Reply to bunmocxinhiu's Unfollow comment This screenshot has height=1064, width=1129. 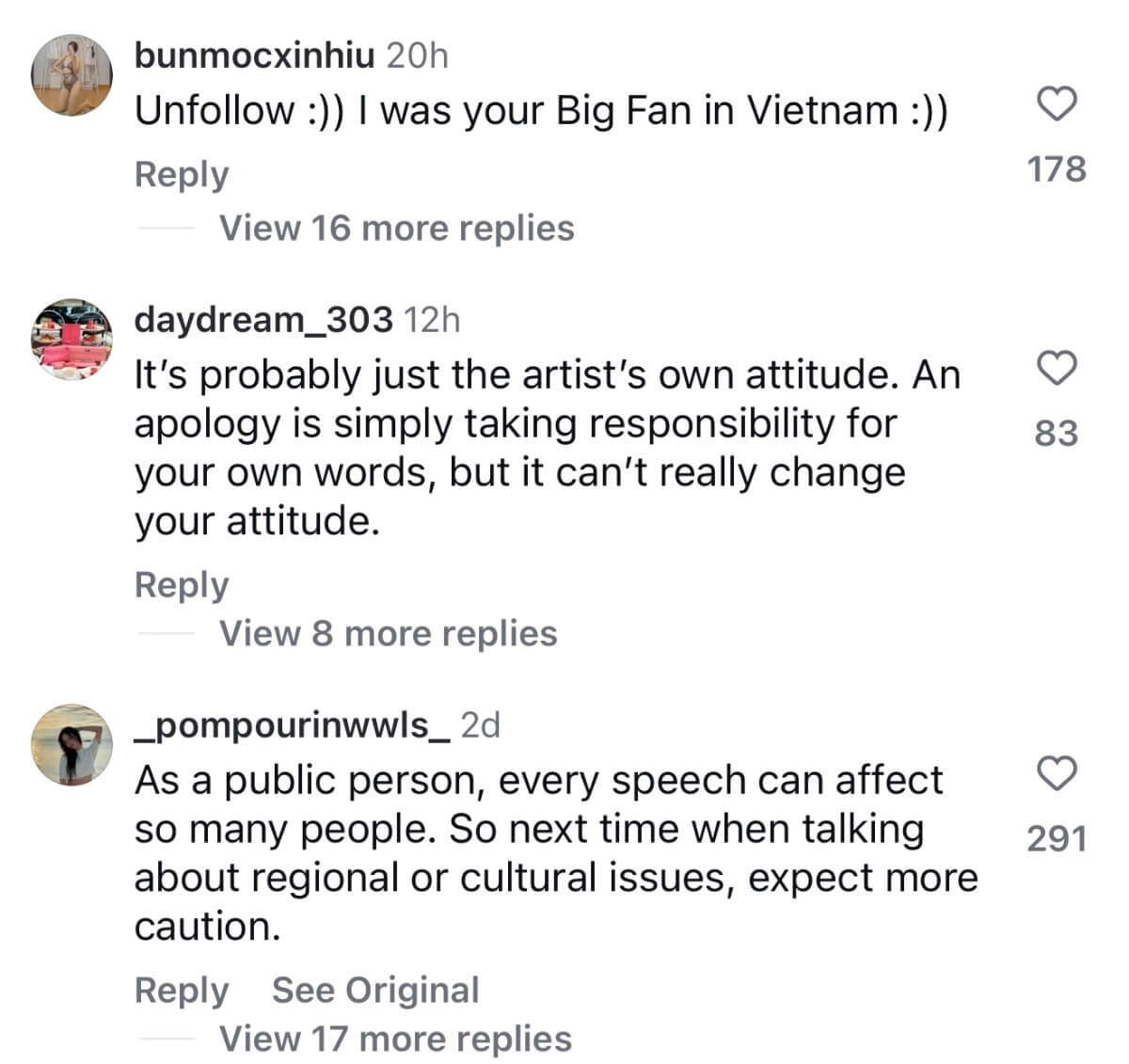pos(182,175)
